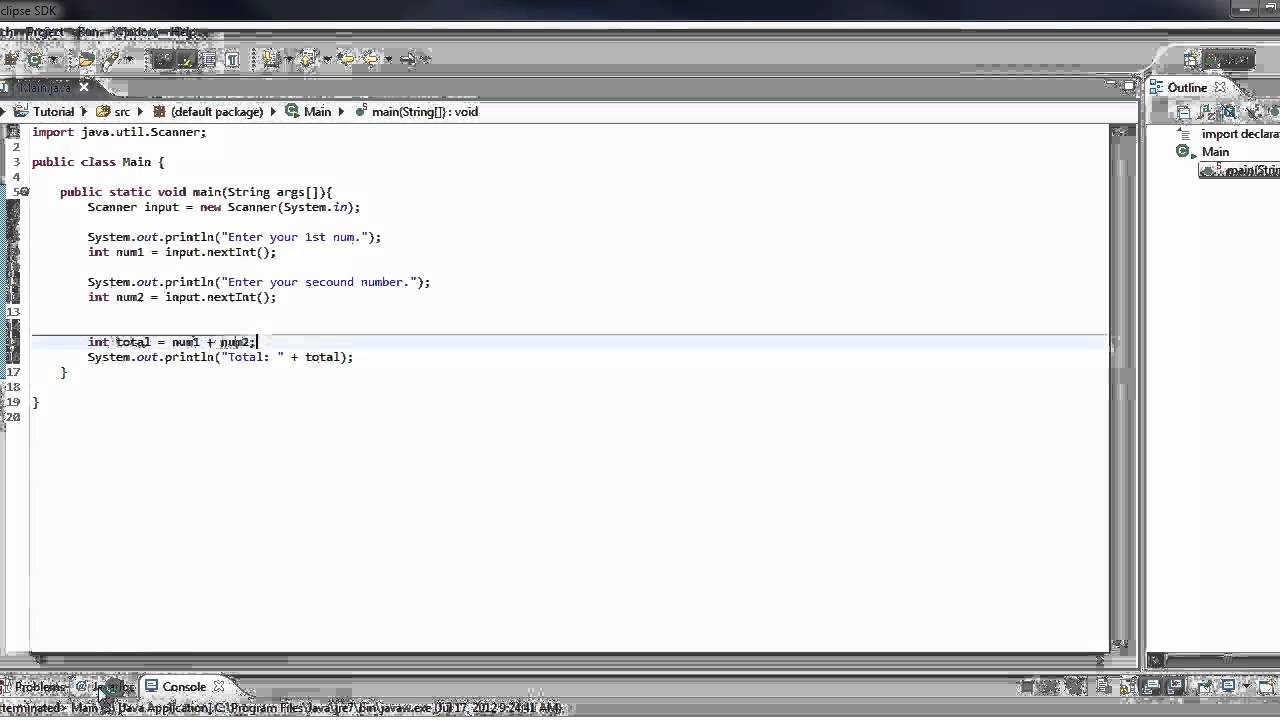Toggle Hide Static Members in Outline

[1252, 112]
